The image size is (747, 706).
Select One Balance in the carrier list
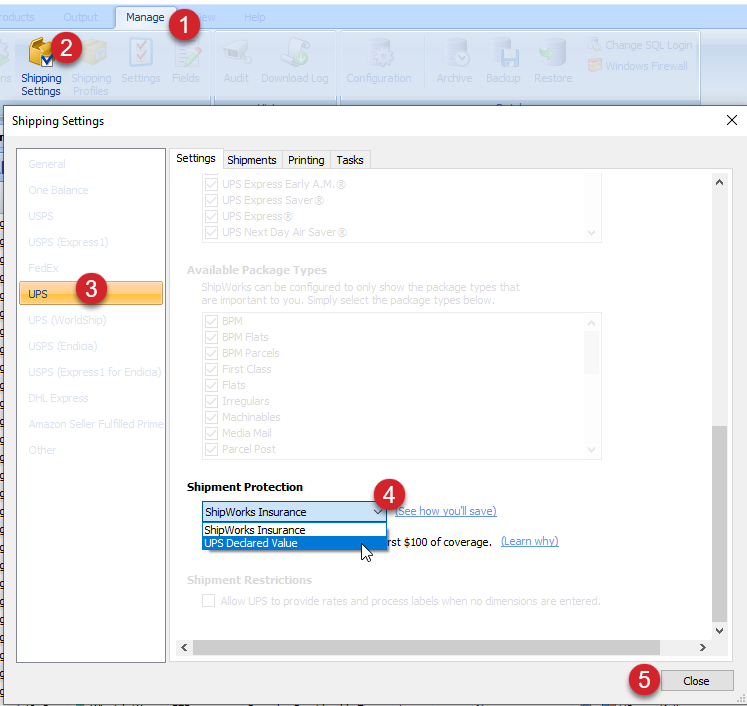coord(91,190)
